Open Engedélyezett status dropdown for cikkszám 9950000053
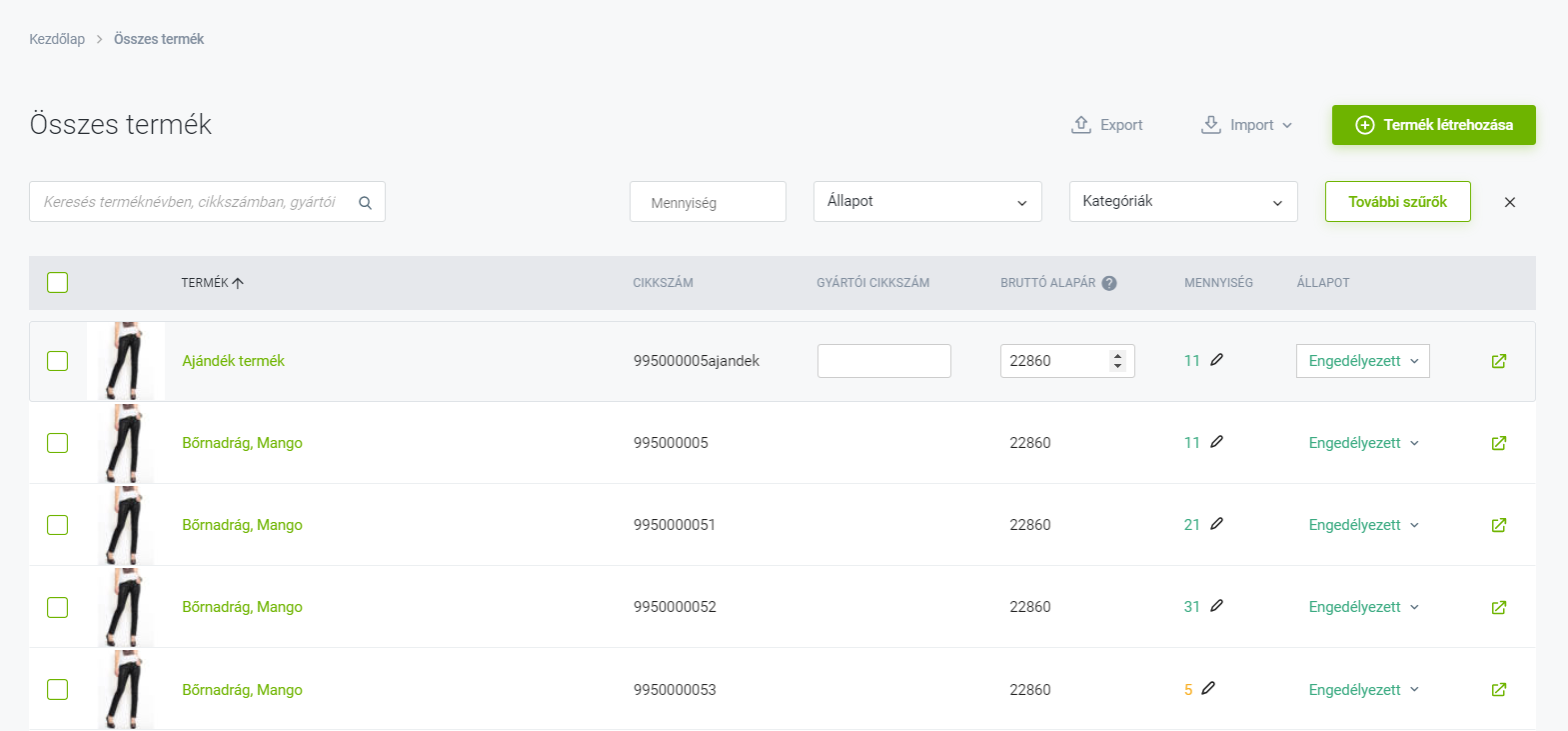This screenshot has width=1568, height=731. point(1363,690)
